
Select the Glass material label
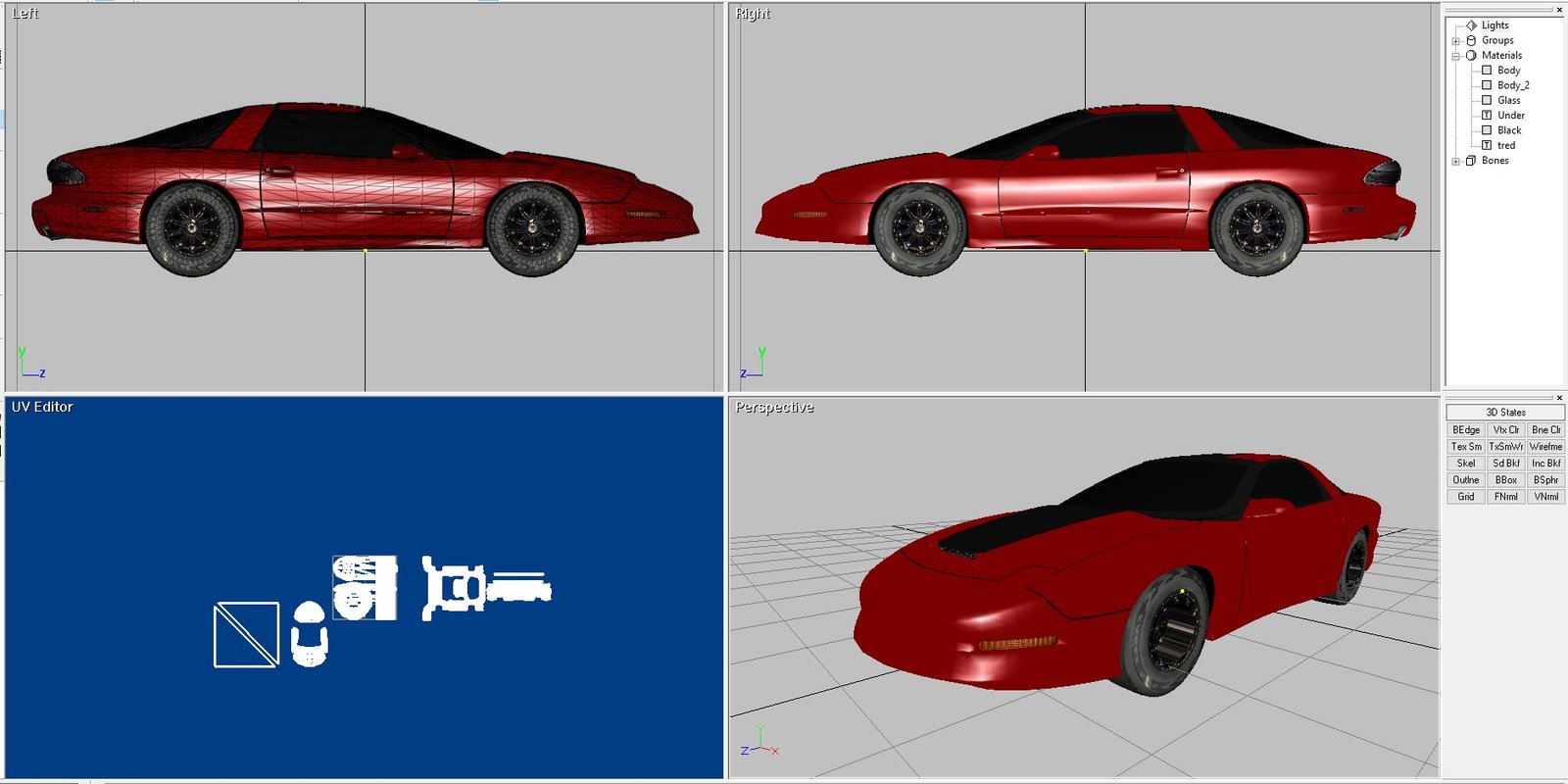click(x=1509, y=100)
